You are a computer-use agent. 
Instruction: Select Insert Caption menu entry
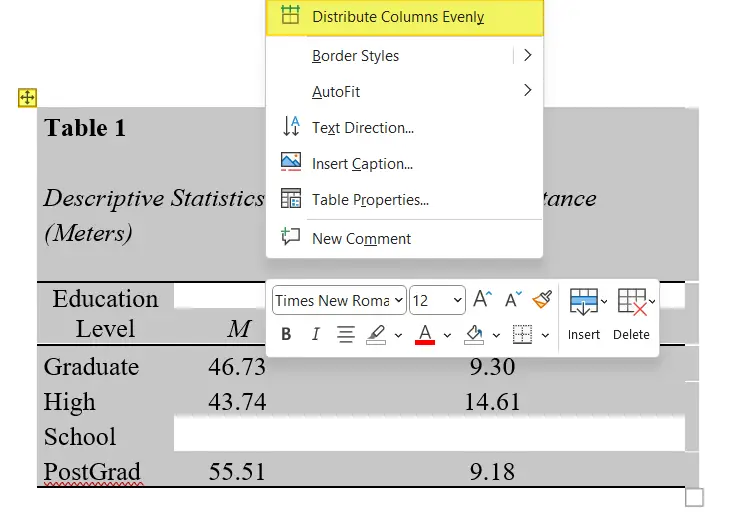point(404,164)
